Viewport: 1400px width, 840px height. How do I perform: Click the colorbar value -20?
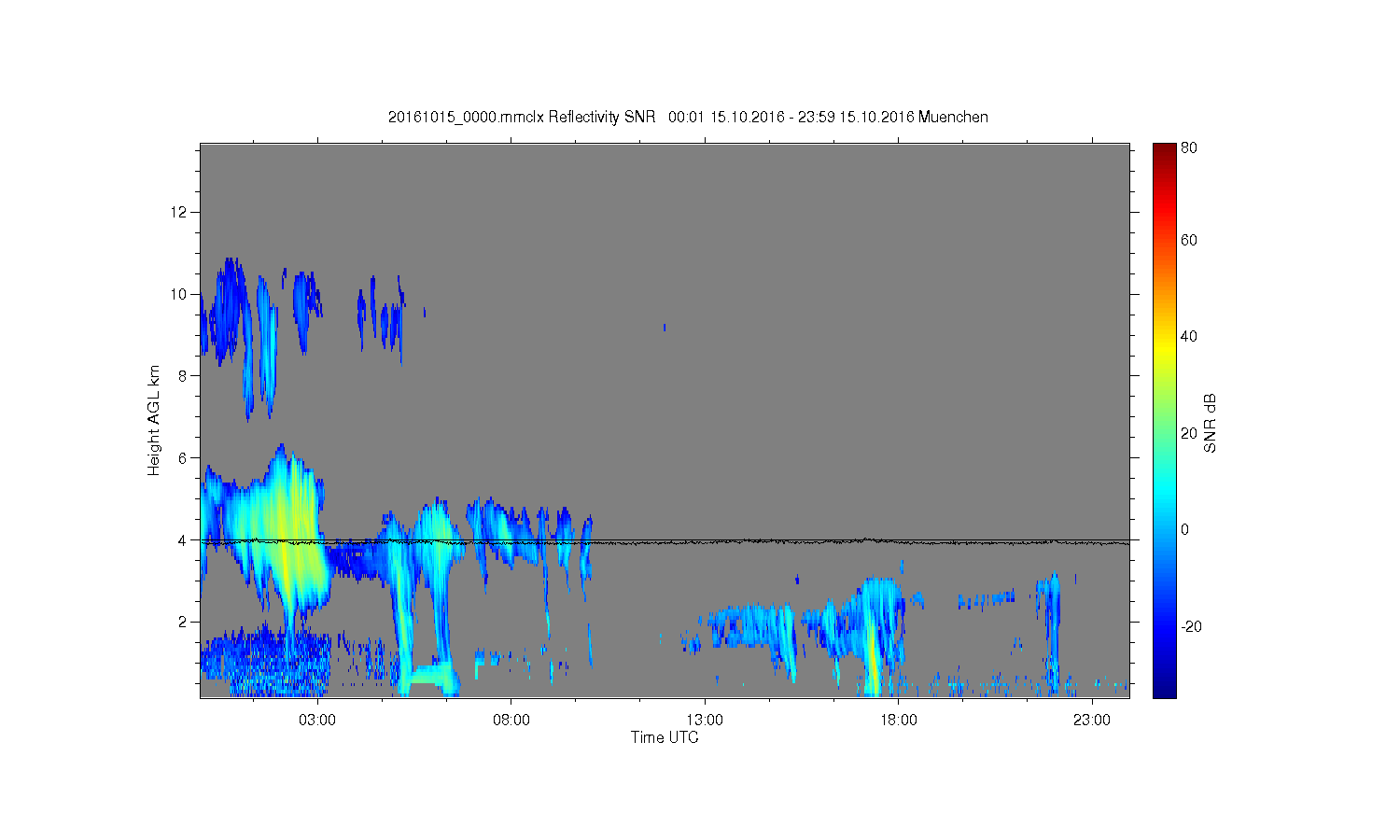click(1191, 626)
